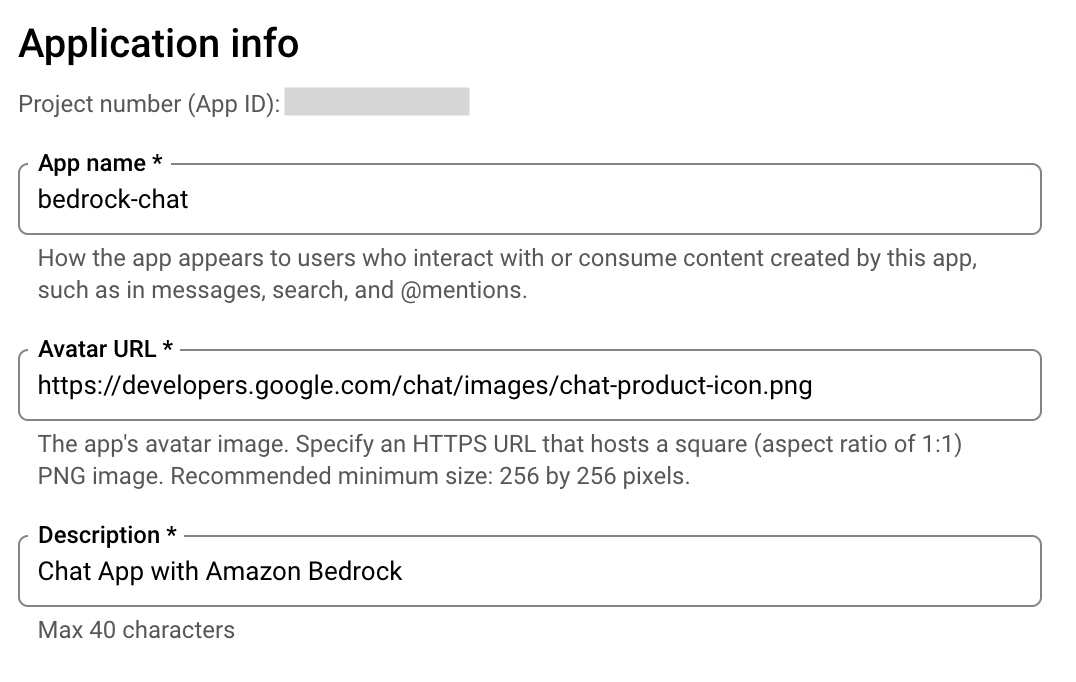Click the "Max 40 characters" hint
The width and height of the screenshot is (1076, 682).
coord(136,630)
